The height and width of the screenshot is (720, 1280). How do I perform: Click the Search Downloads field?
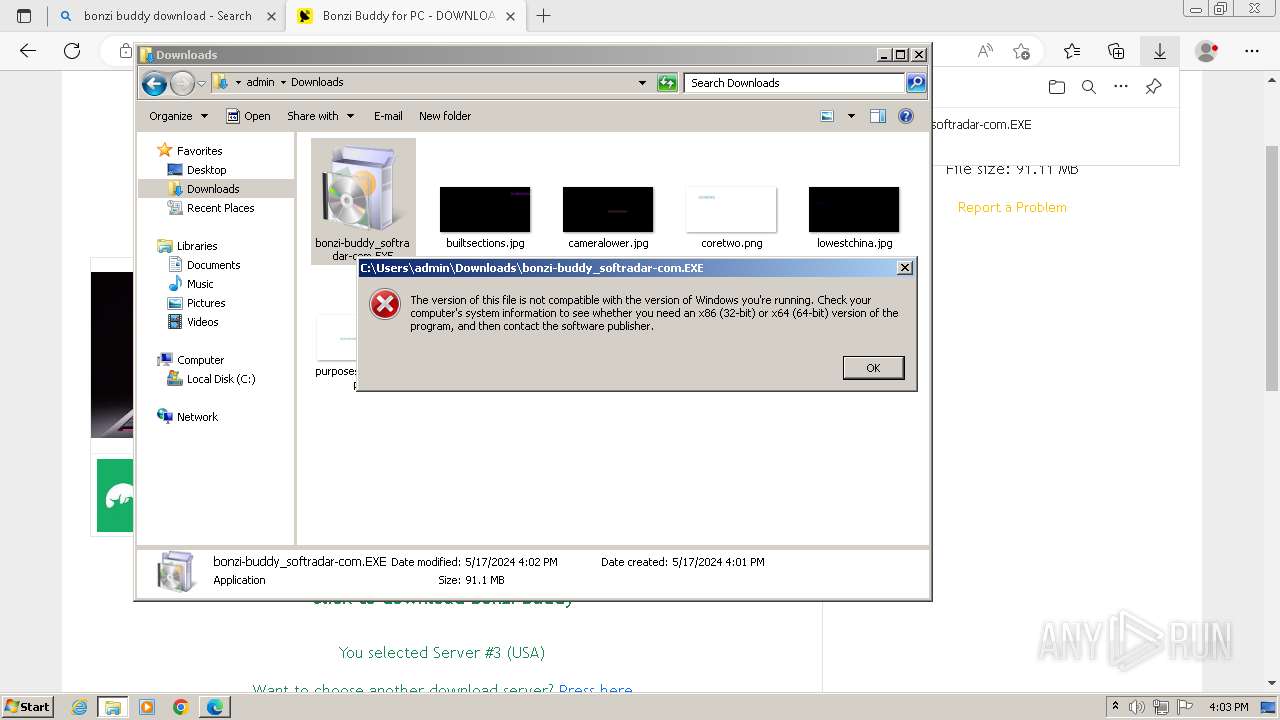pos(795,83)
